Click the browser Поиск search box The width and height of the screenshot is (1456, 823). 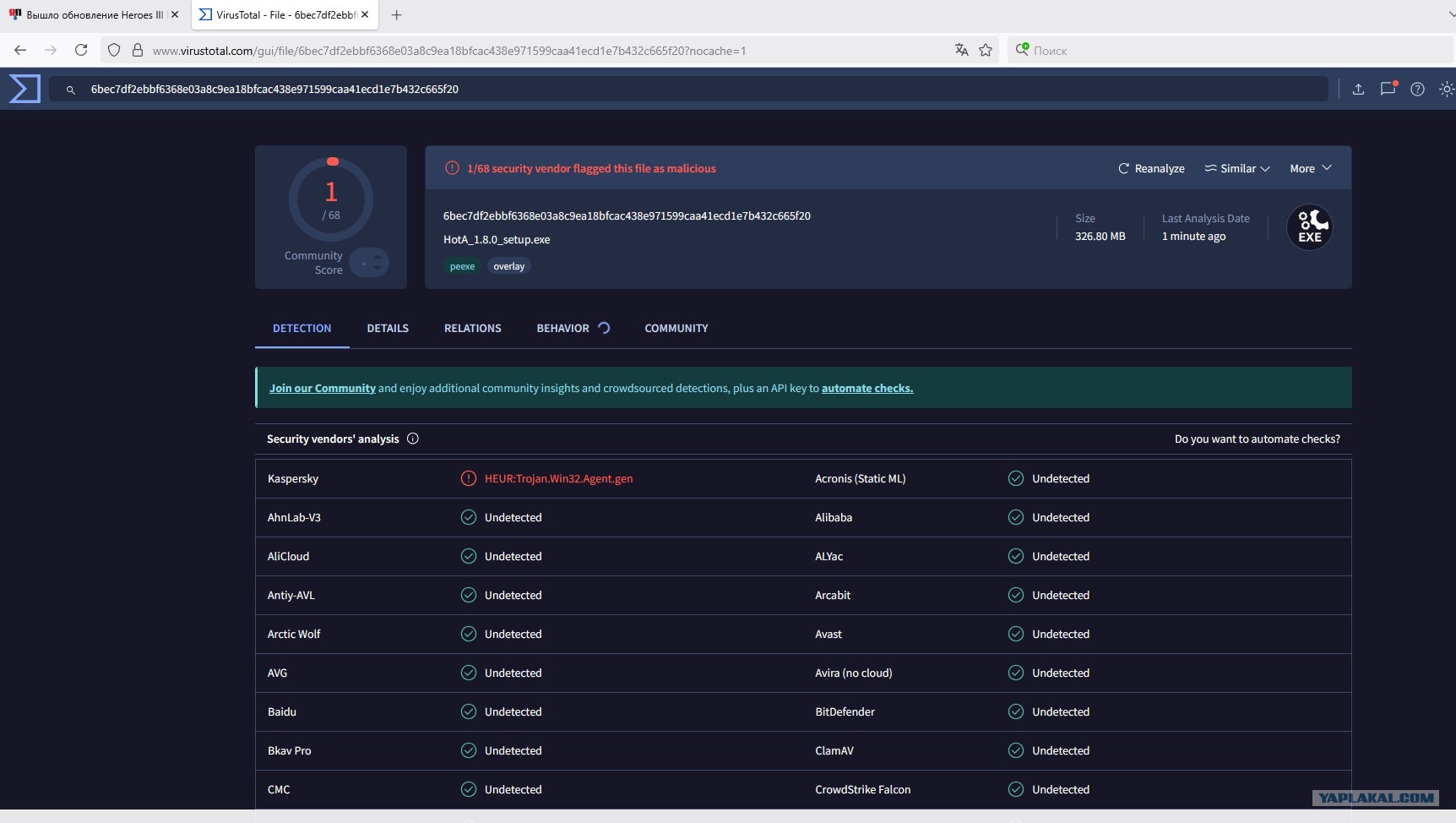1231,51
